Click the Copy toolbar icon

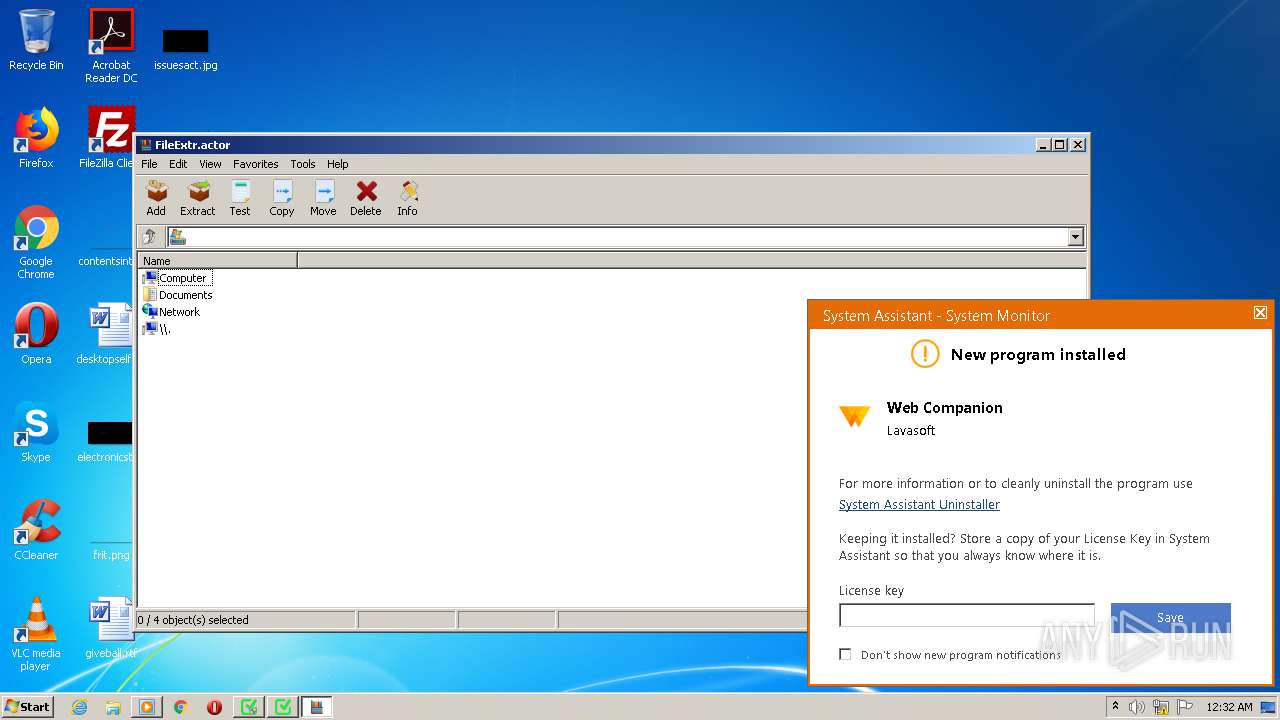(x=282, y=197)
